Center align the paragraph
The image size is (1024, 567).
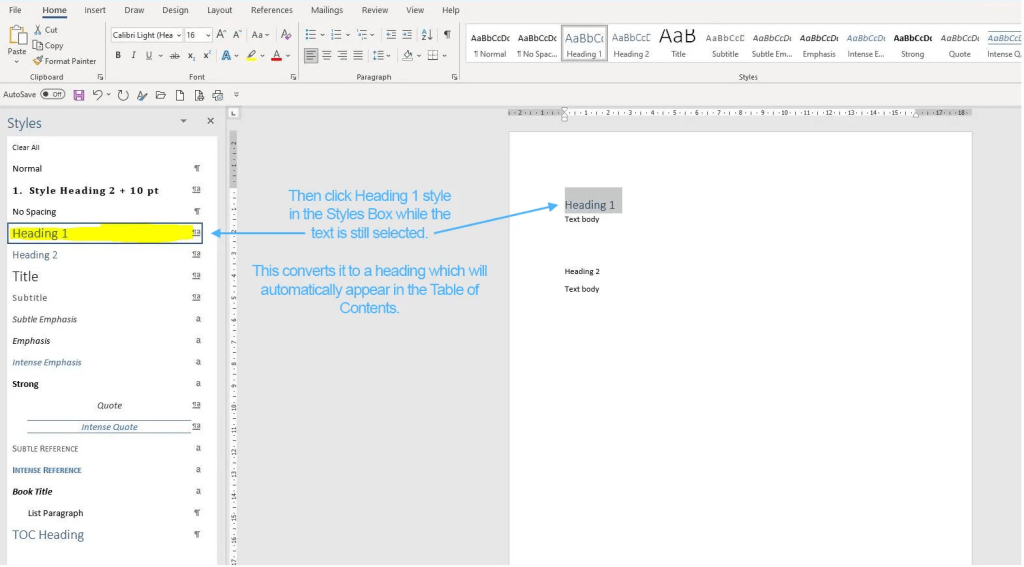327,56
